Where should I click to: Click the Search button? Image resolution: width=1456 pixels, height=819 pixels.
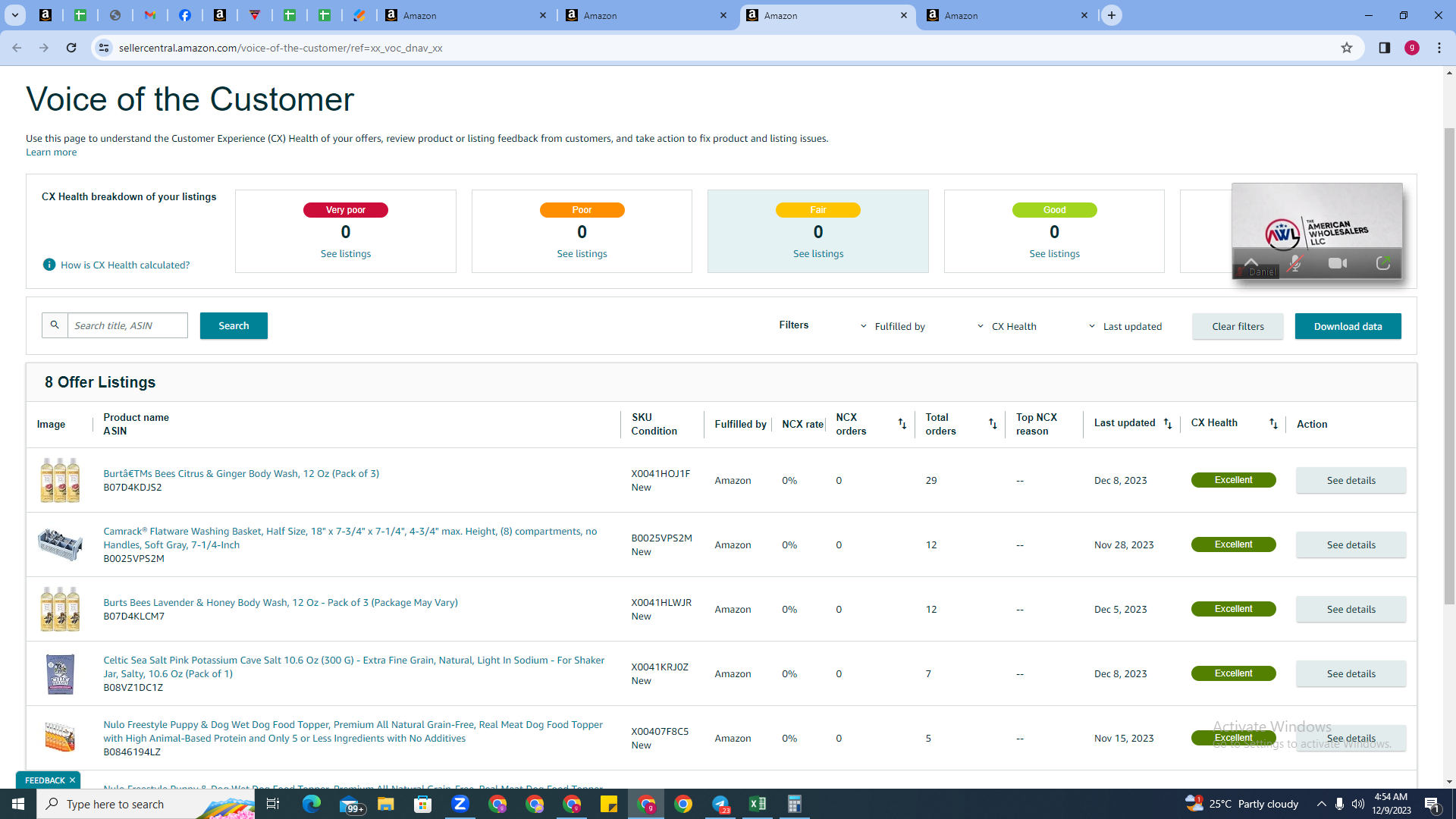234,325
